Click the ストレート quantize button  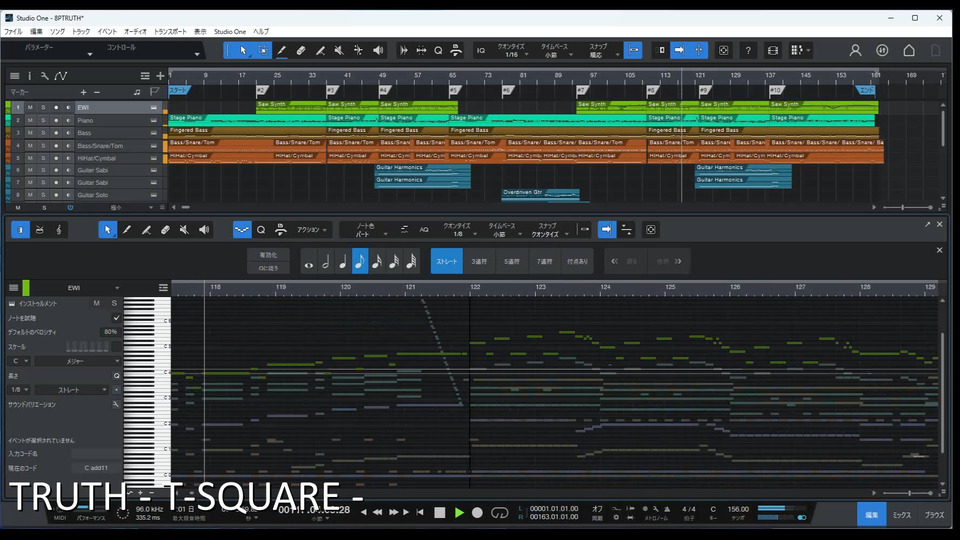[446, 262]
